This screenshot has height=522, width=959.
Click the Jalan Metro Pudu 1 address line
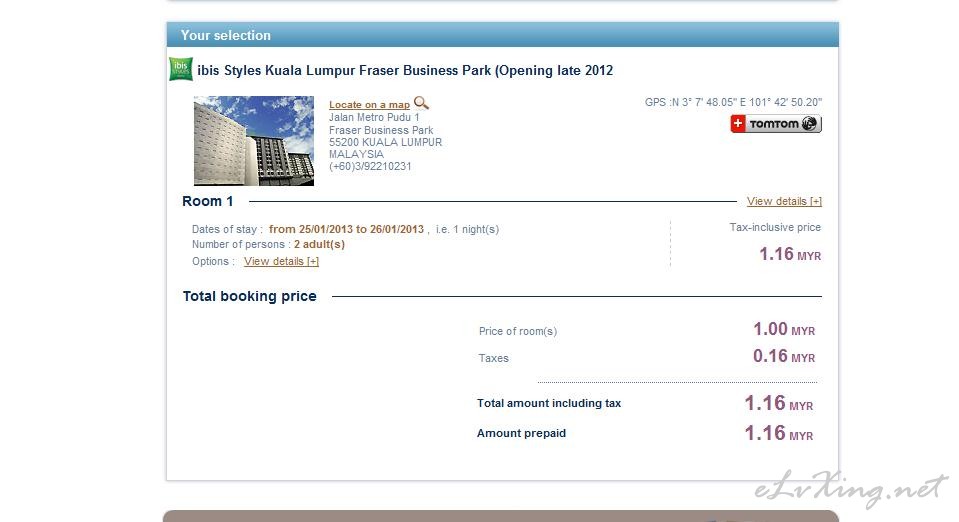pyautogui.click(x=374, y=117)
